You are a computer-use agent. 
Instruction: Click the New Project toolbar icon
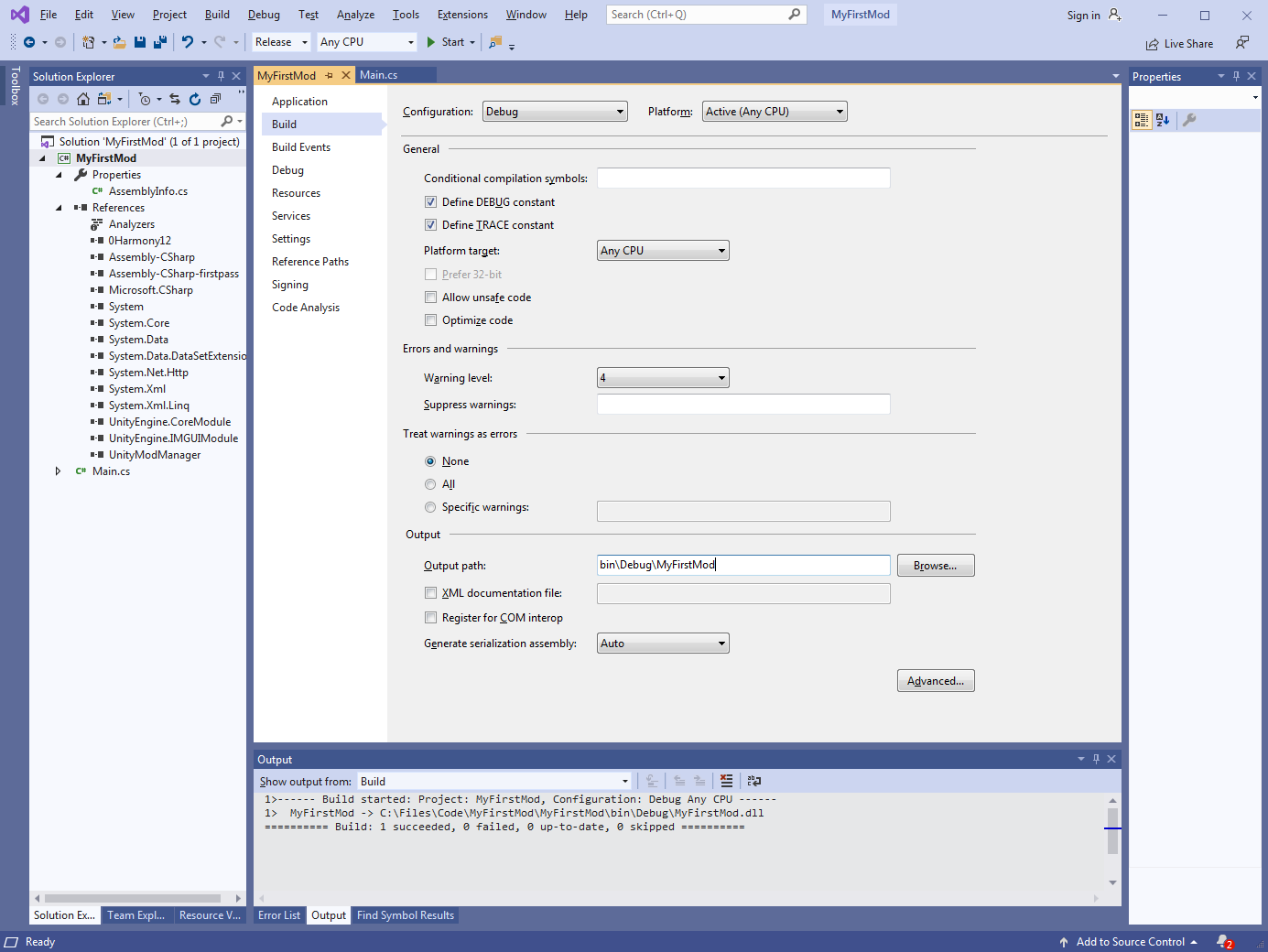[x=89, y=42]
